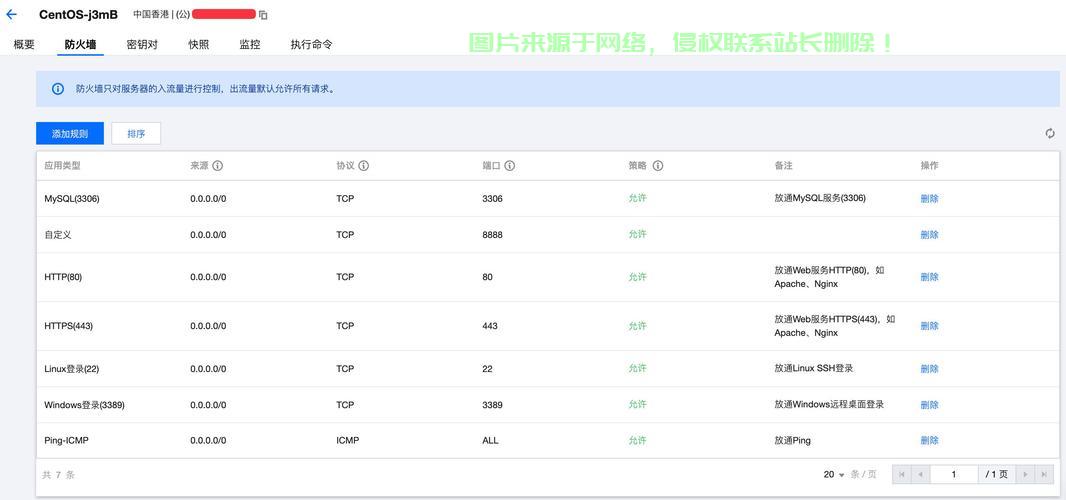Click the 应用类型 column header
Image resolution: width=1066 pixels, height=500 pixels.
tap(63, 165)
